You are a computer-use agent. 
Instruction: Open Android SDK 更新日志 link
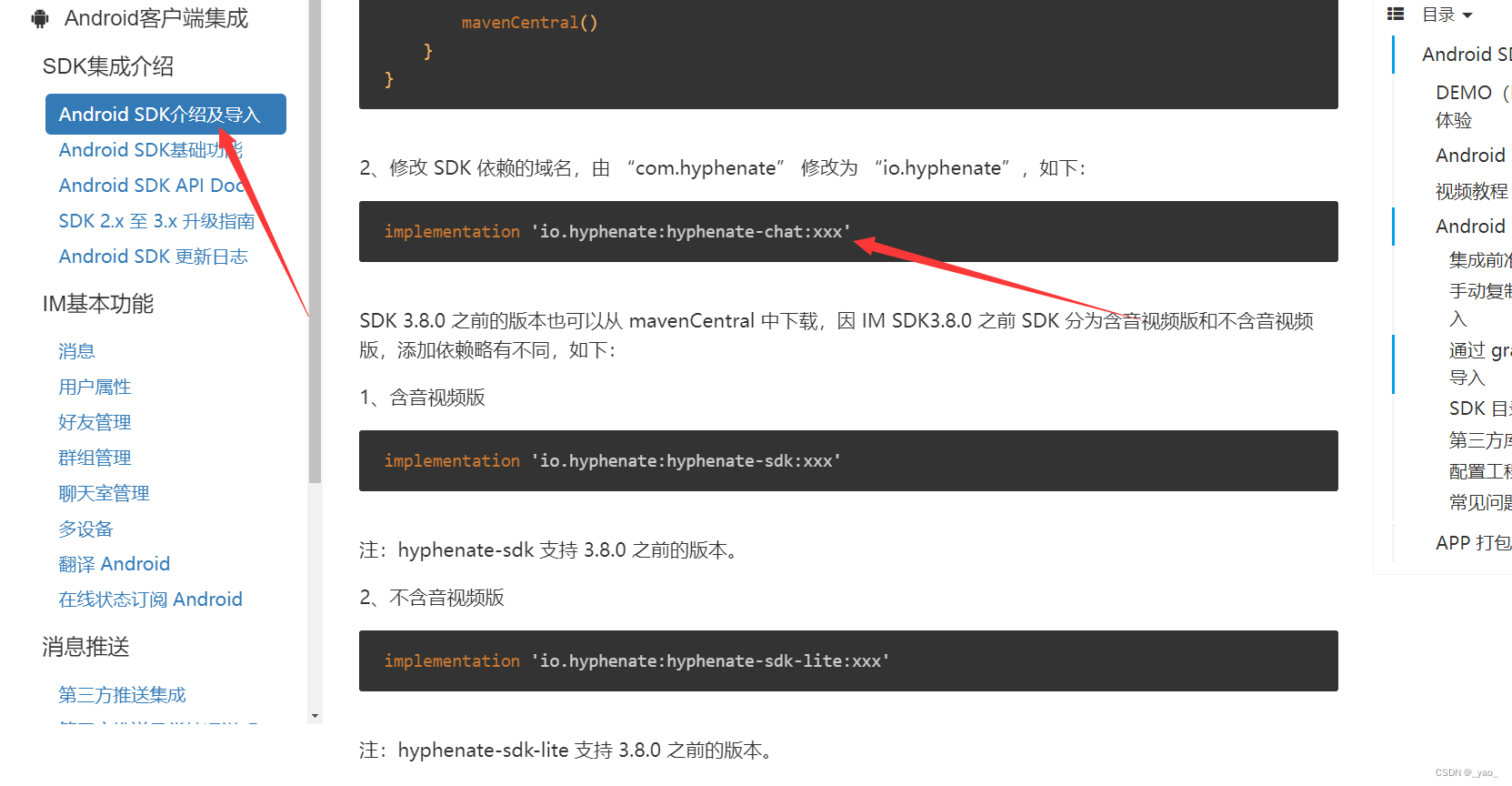153,257
